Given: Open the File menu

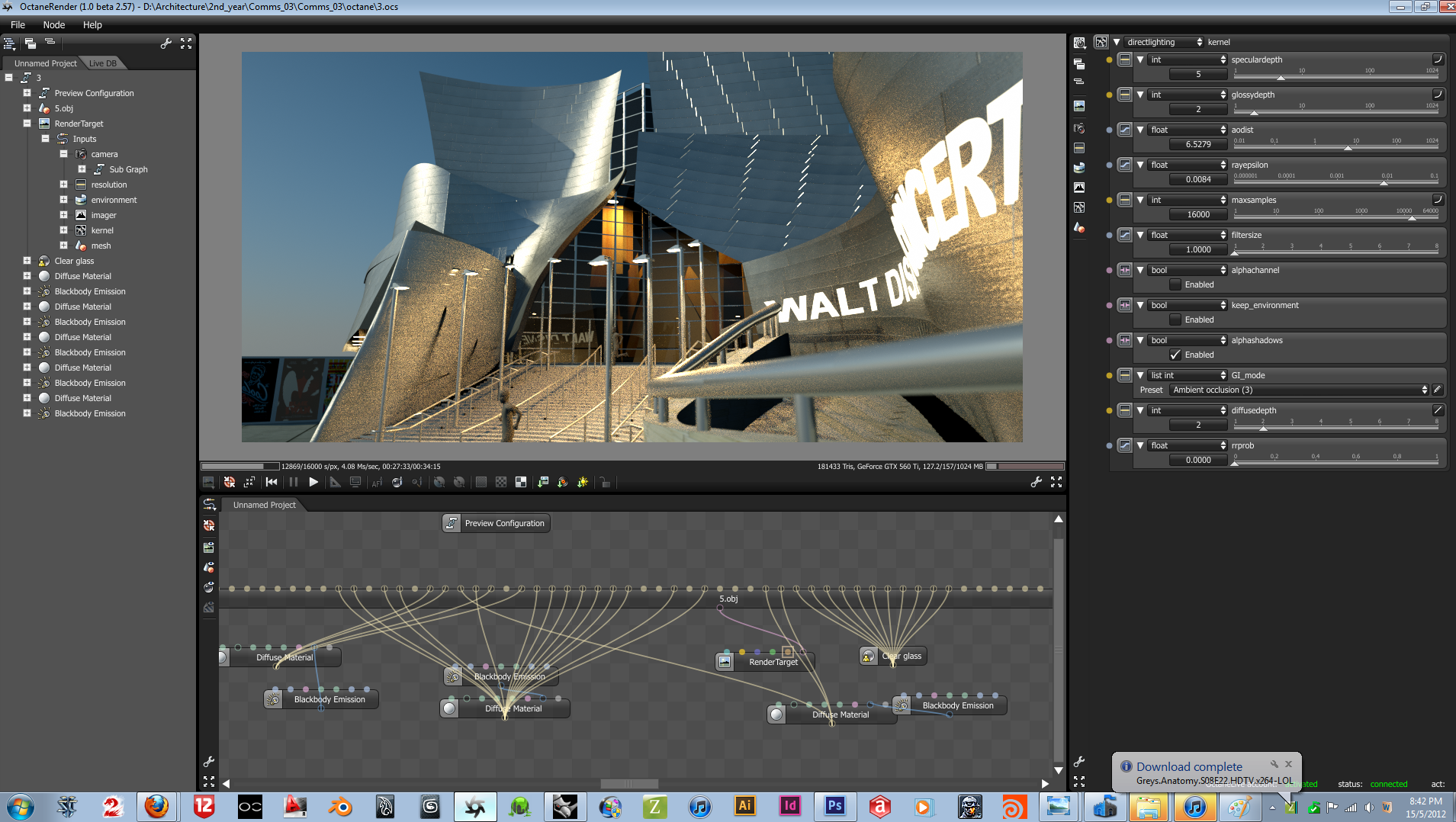Looking at the screenshot, I should coord(18,24).
